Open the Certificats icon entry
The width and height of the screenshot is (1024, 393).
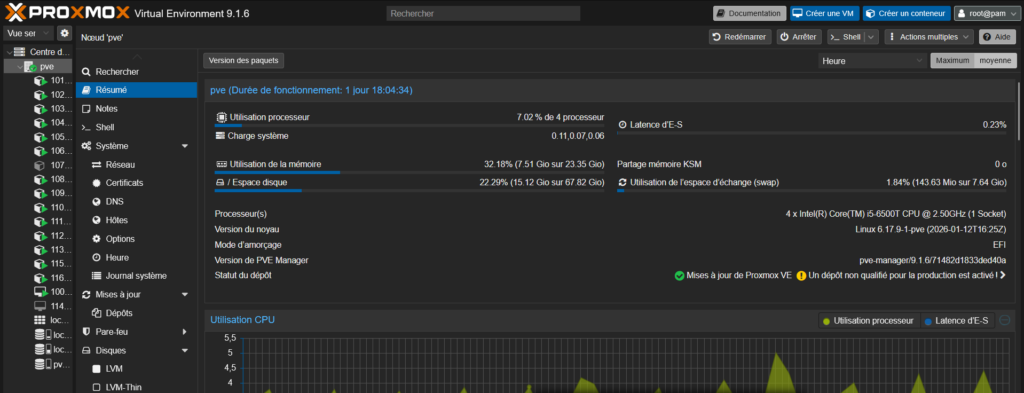coord(97,183)
